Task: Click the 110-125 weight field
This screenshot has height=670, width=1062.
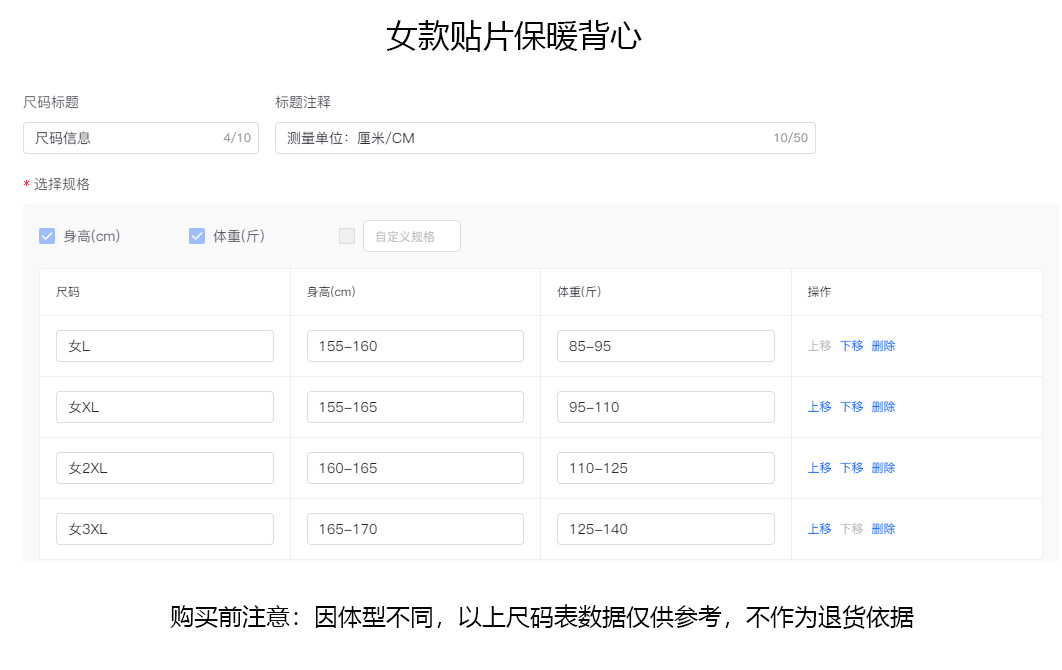Action: [x=665, y=467]
